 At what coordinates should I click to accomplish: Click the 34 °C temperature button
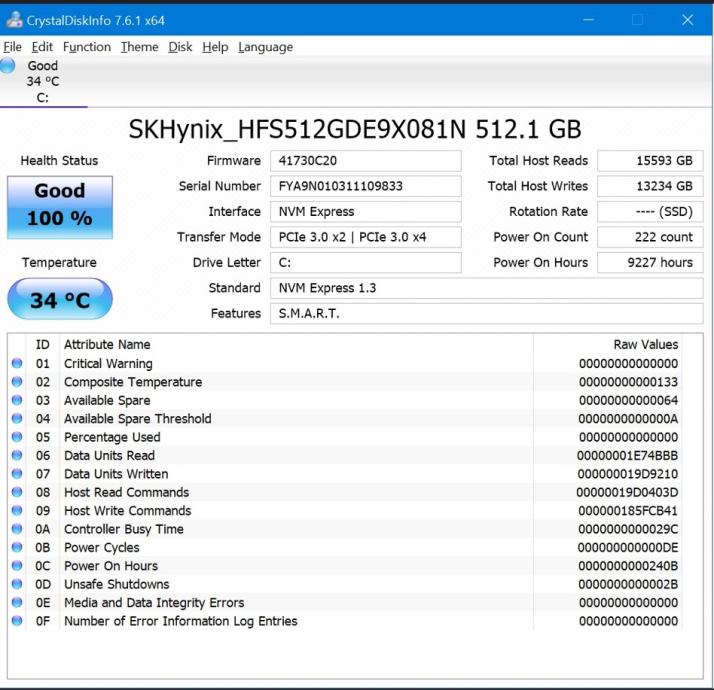pos(60,300)
